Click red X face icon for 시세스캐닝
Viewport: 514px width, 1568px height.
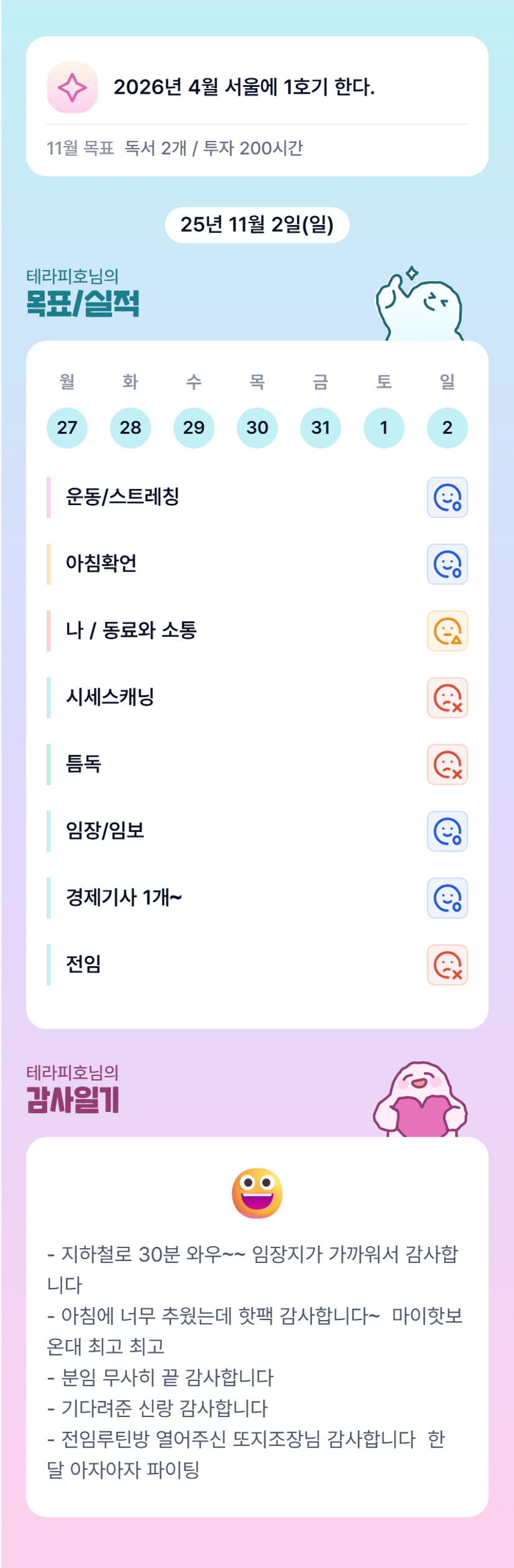click(x=447, y=698)
